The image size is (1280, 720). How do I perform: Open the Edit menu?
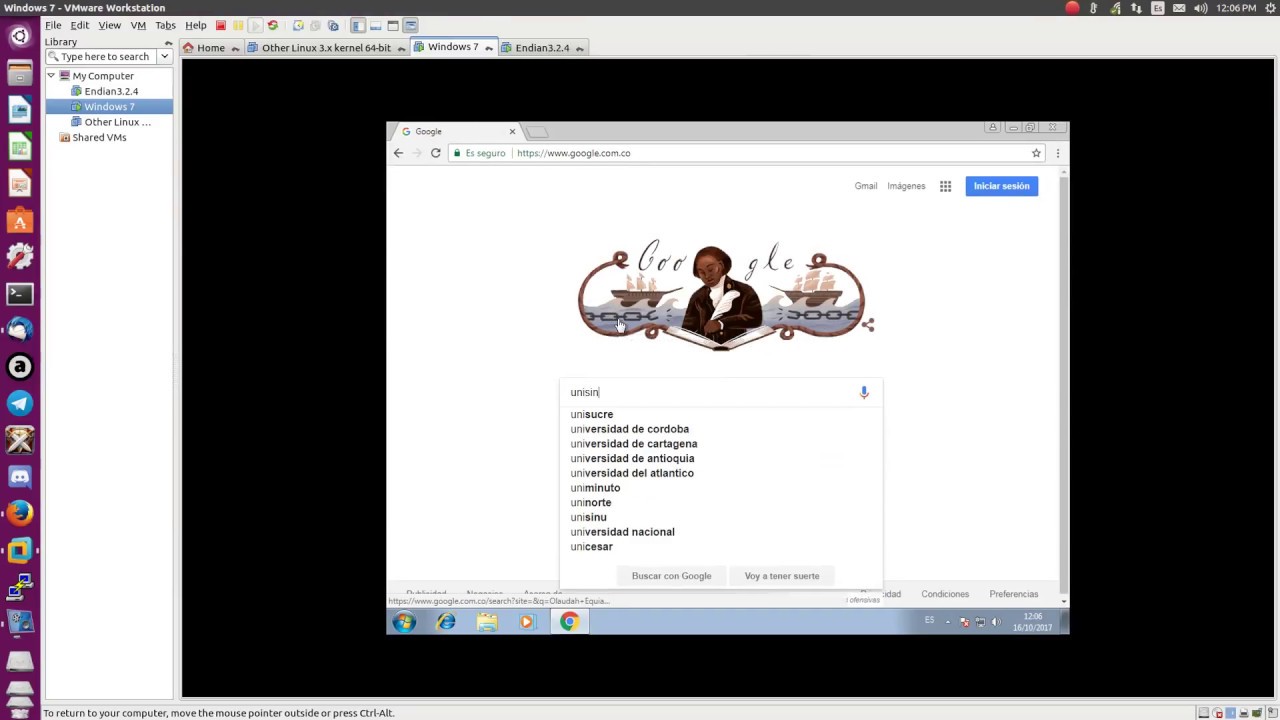pos(80,25)
